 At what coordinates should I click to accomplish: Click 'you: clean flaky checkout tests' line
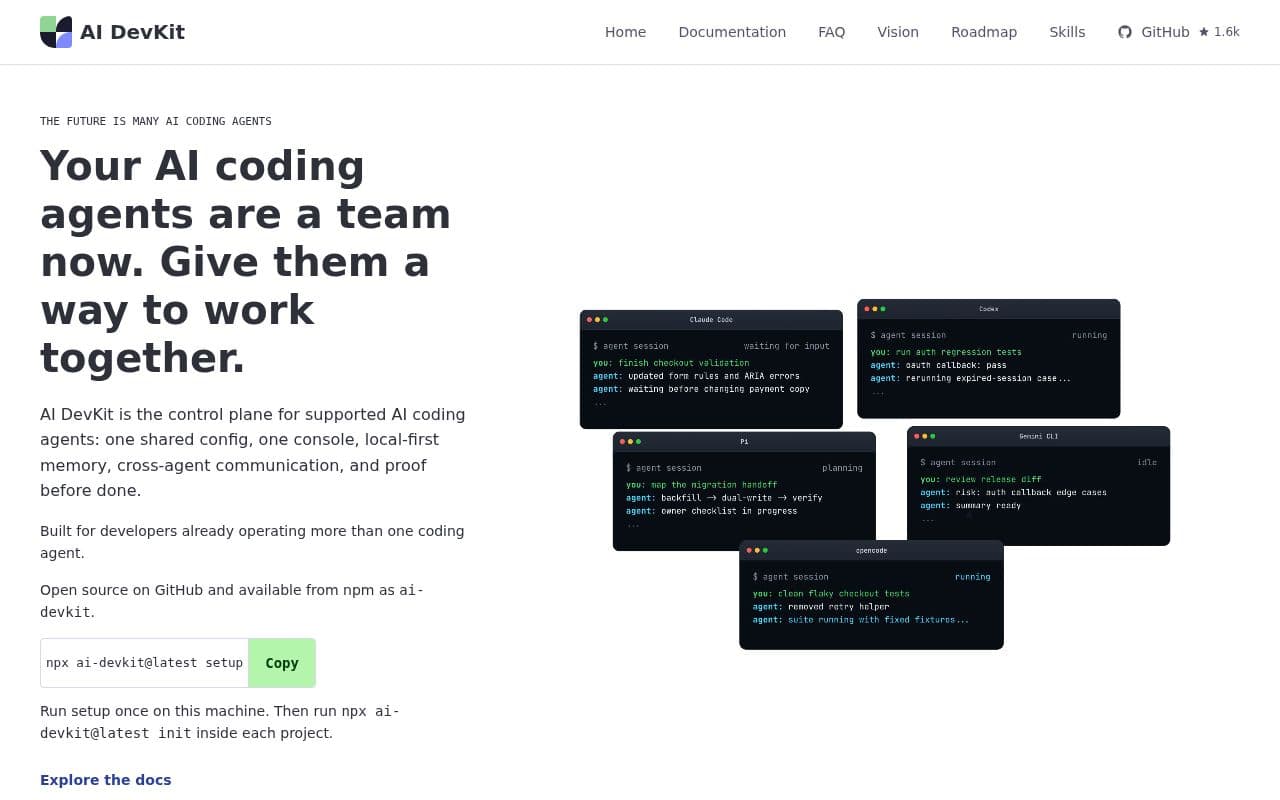point(831,594)
